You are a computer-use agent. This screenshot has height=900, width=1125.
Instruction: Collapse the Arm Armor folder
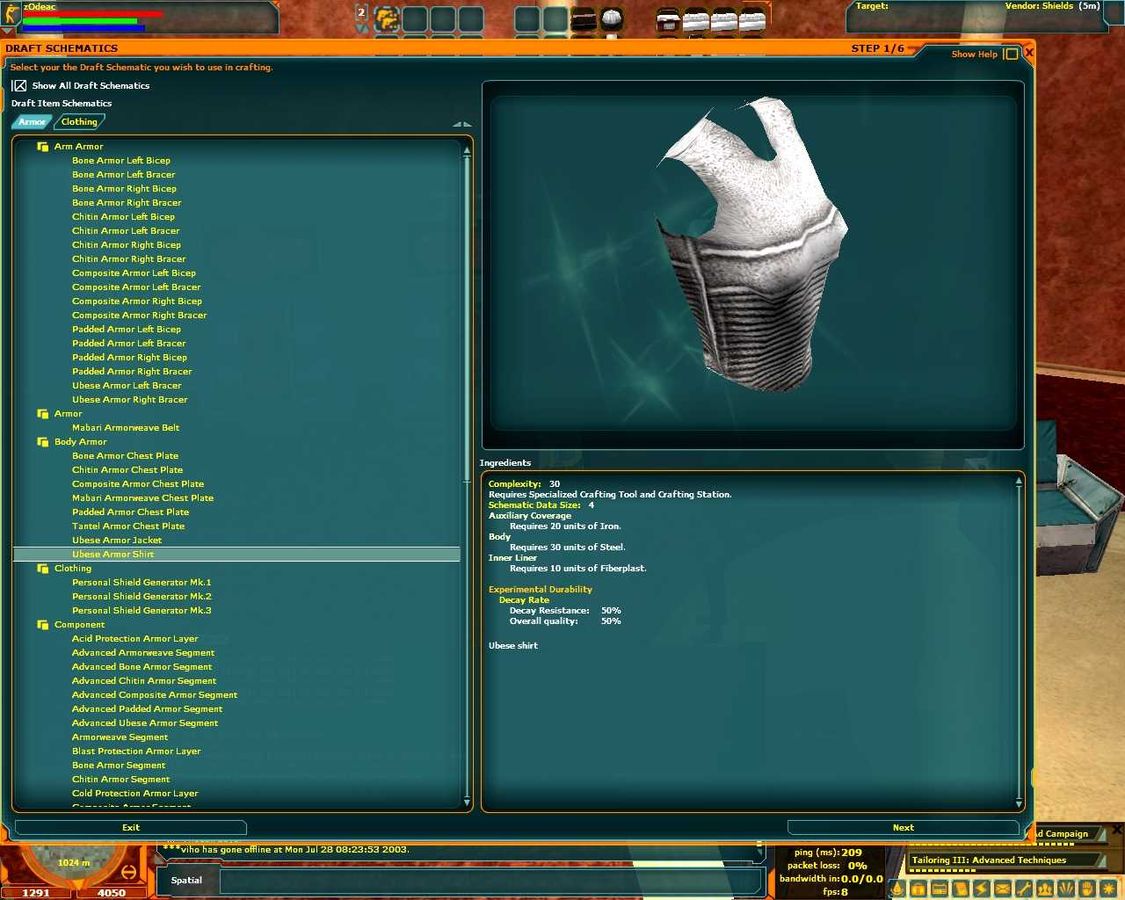(x=43, y=147)
